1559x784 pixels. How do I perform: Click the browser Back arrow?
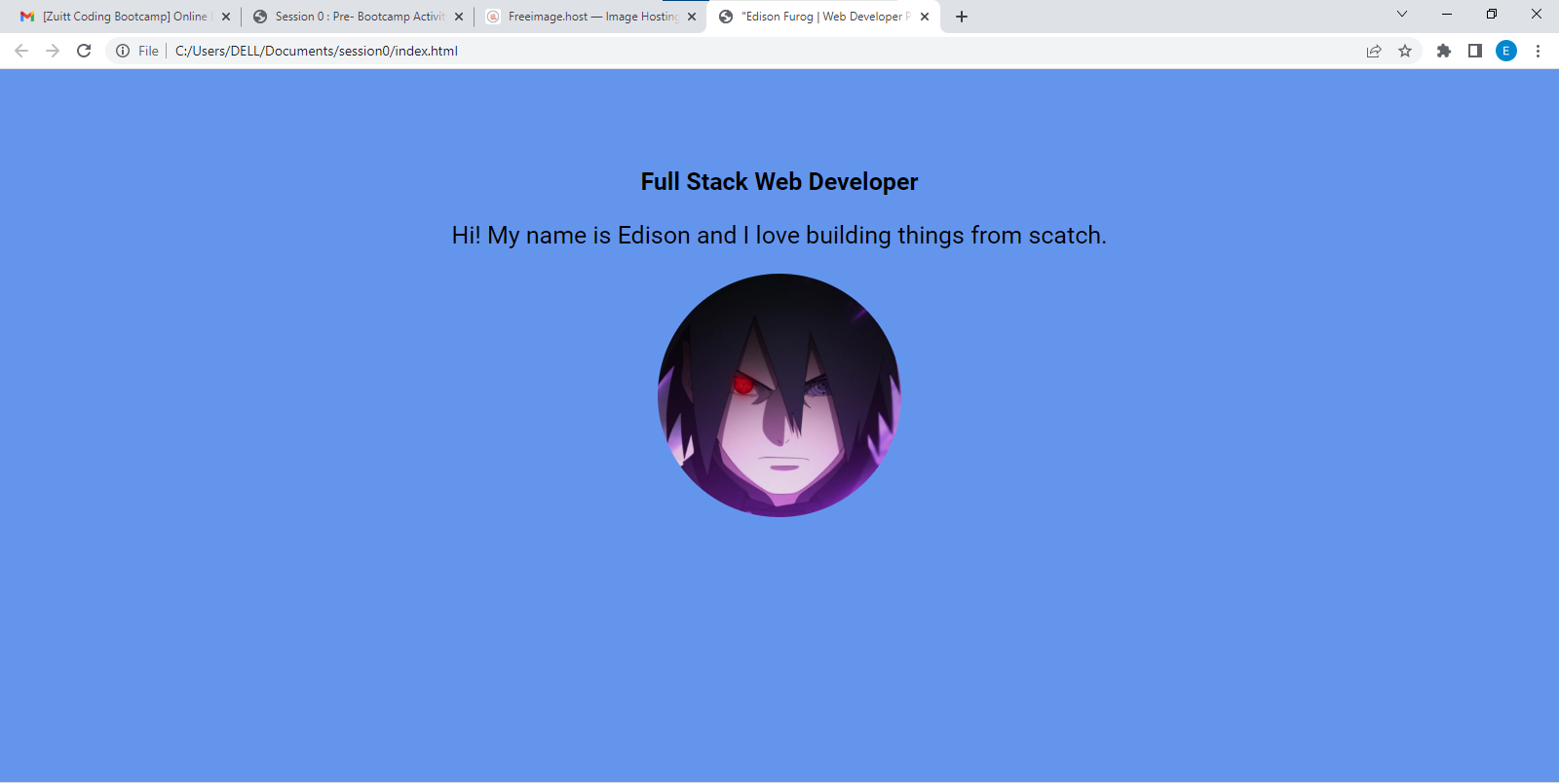click(x=21, y=51)
